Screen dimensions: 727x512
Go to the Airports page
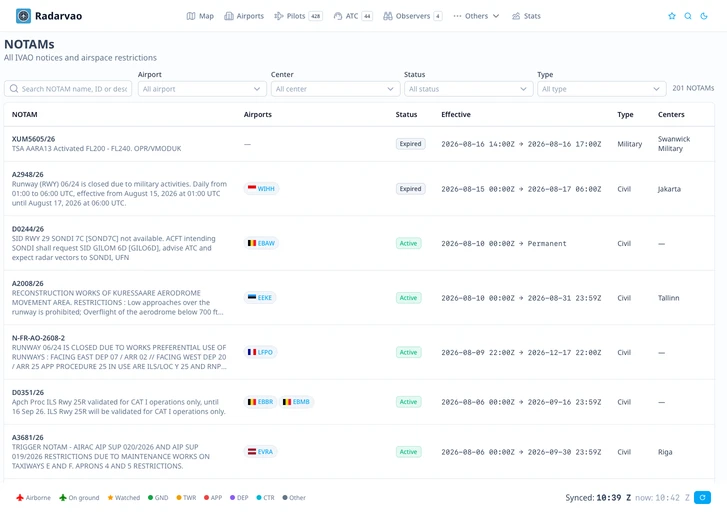[x=244, y=16]
